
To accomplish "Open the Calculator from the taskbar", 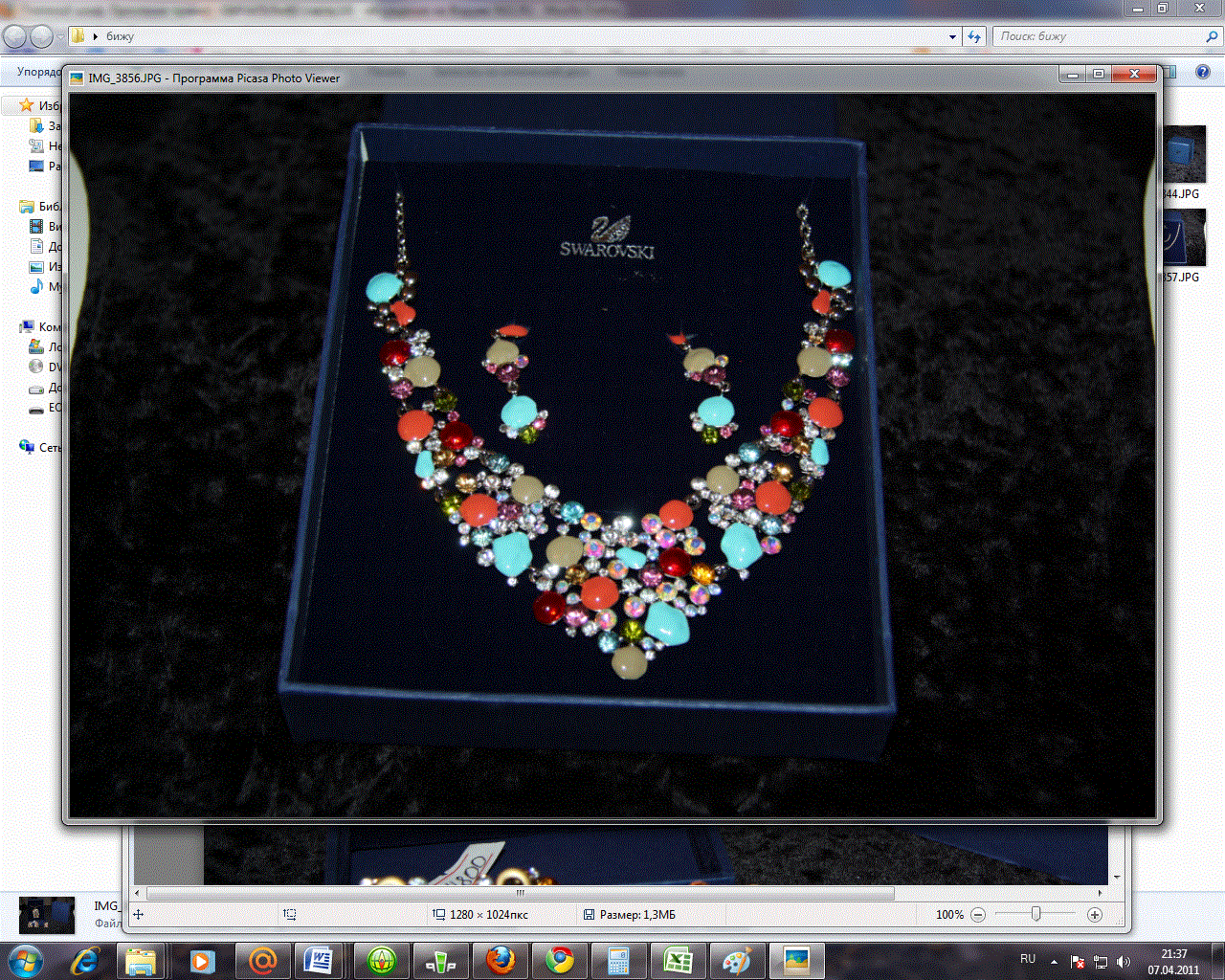I will (x=618, y=960).
